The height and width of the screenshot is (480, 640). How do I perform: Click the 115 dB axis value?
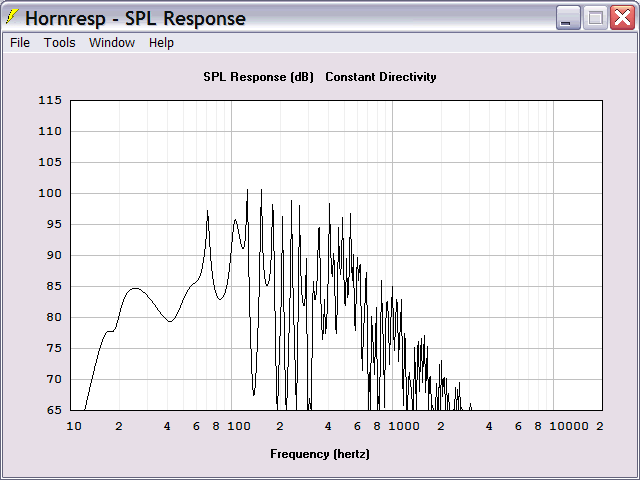click(50, 100)
